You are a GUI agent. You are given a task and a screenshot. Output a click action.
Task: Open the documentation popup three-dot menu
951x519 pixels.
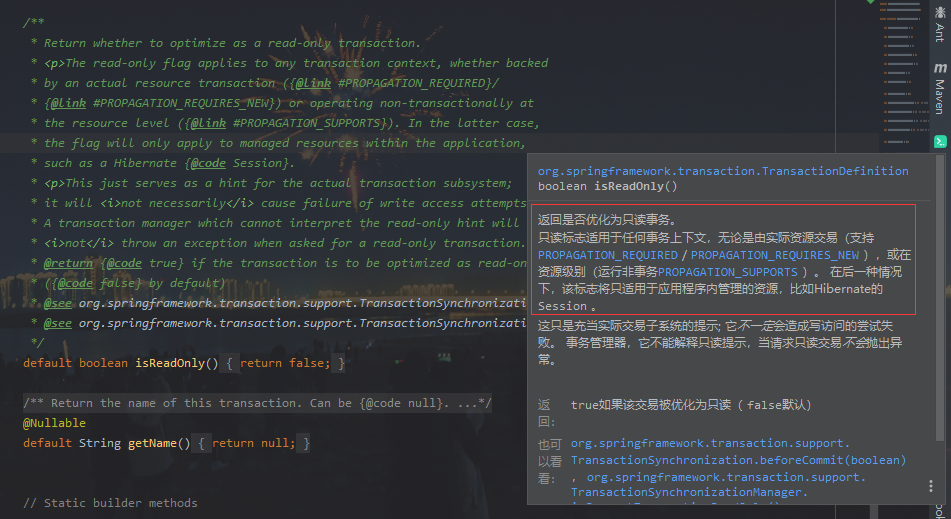tap(930, 486)
